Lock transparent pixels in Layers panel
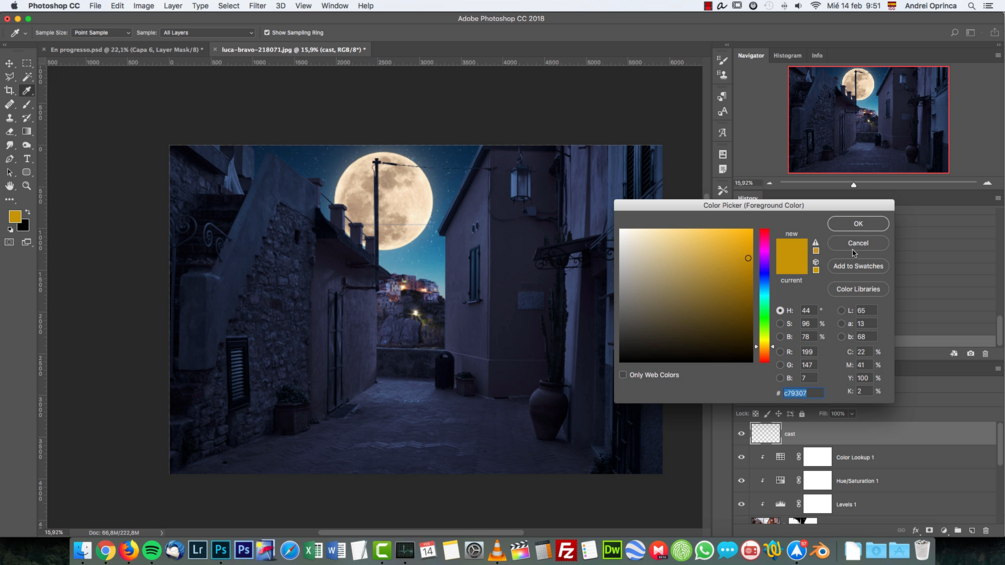 756,414
